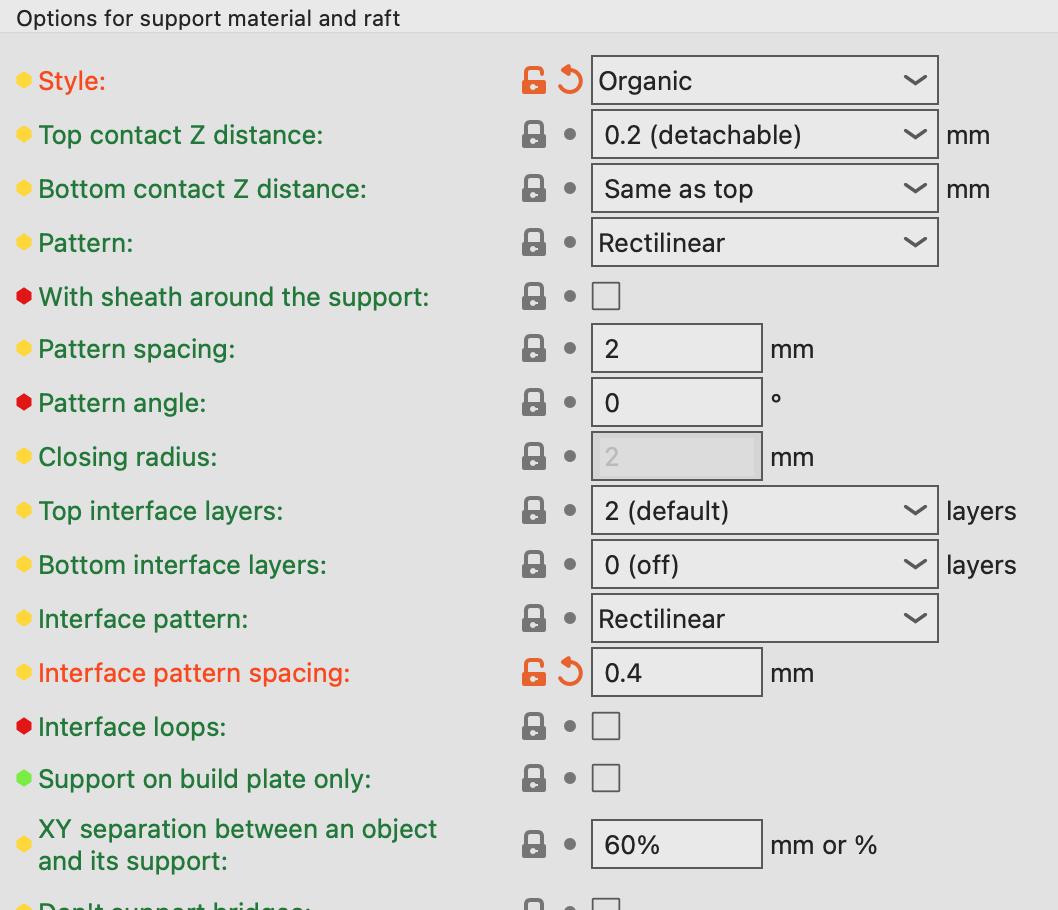Screen dimensions: 1058x910
Task: Open the Pattern dropdown set to Rectilinear
Action: 764,242
